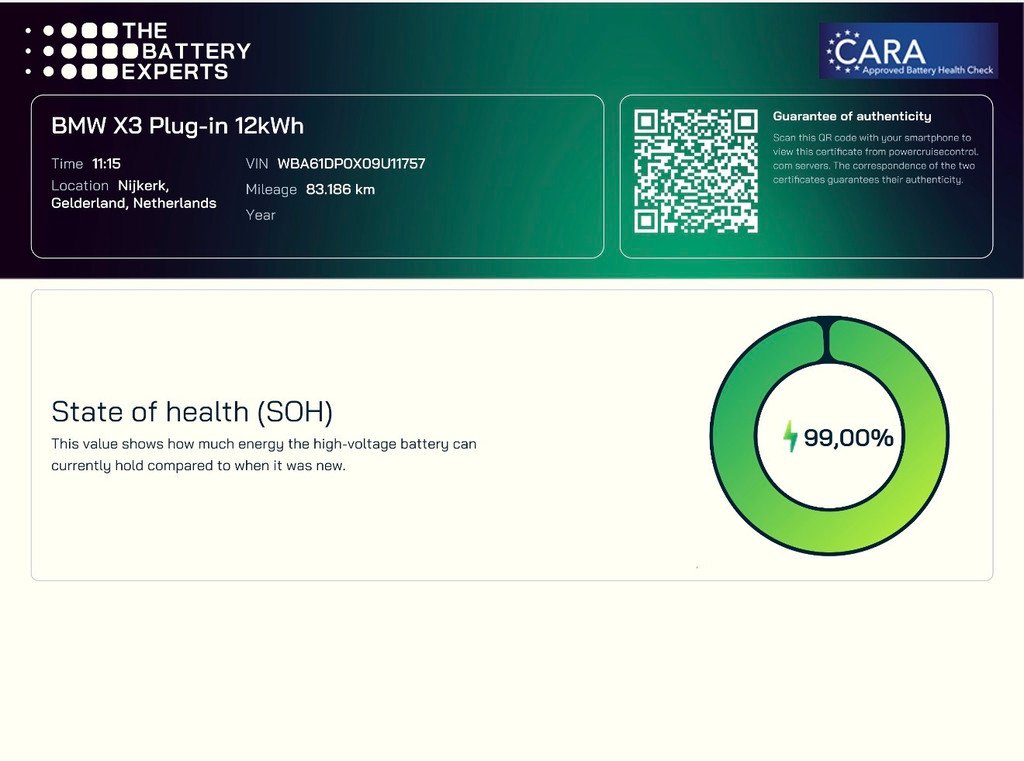Click the Mileage label
Screen dimensions: 1024x761
point(271,189)
